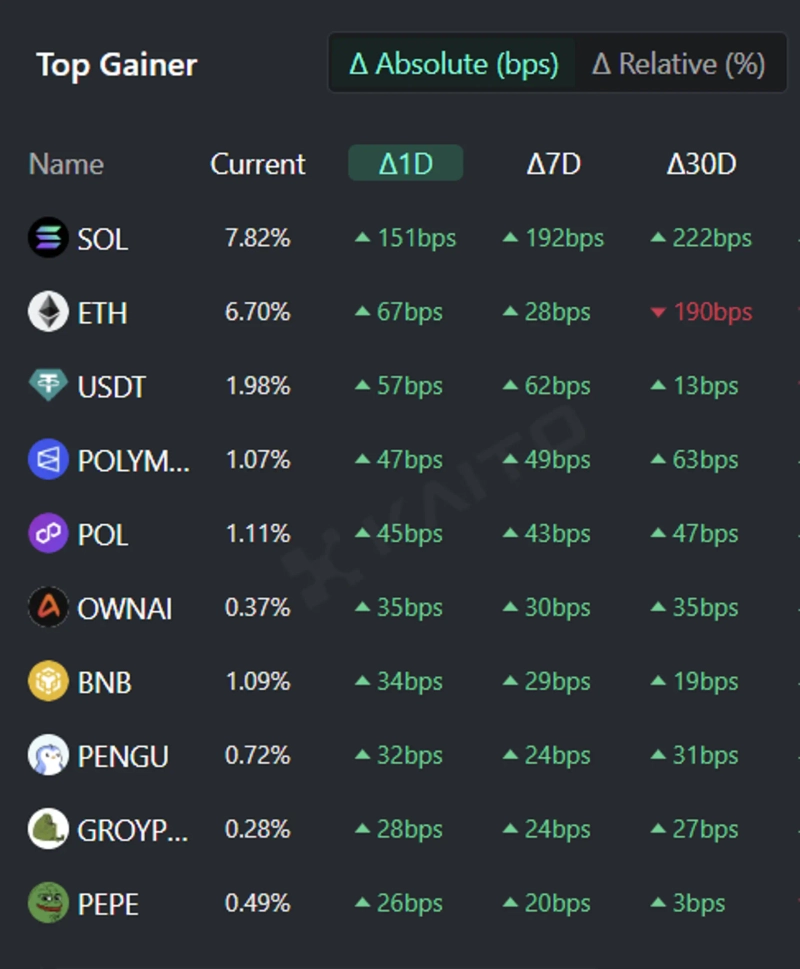This screenshot has height=969, width=800.
Task: Click the POL purple icon
Action: pos(48,534)
